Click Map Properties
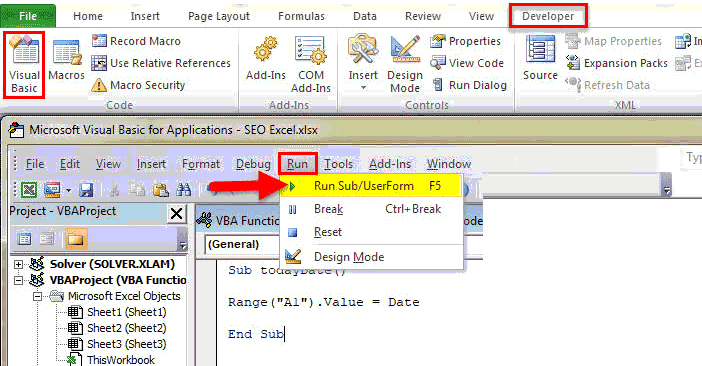 pos(613,41)
